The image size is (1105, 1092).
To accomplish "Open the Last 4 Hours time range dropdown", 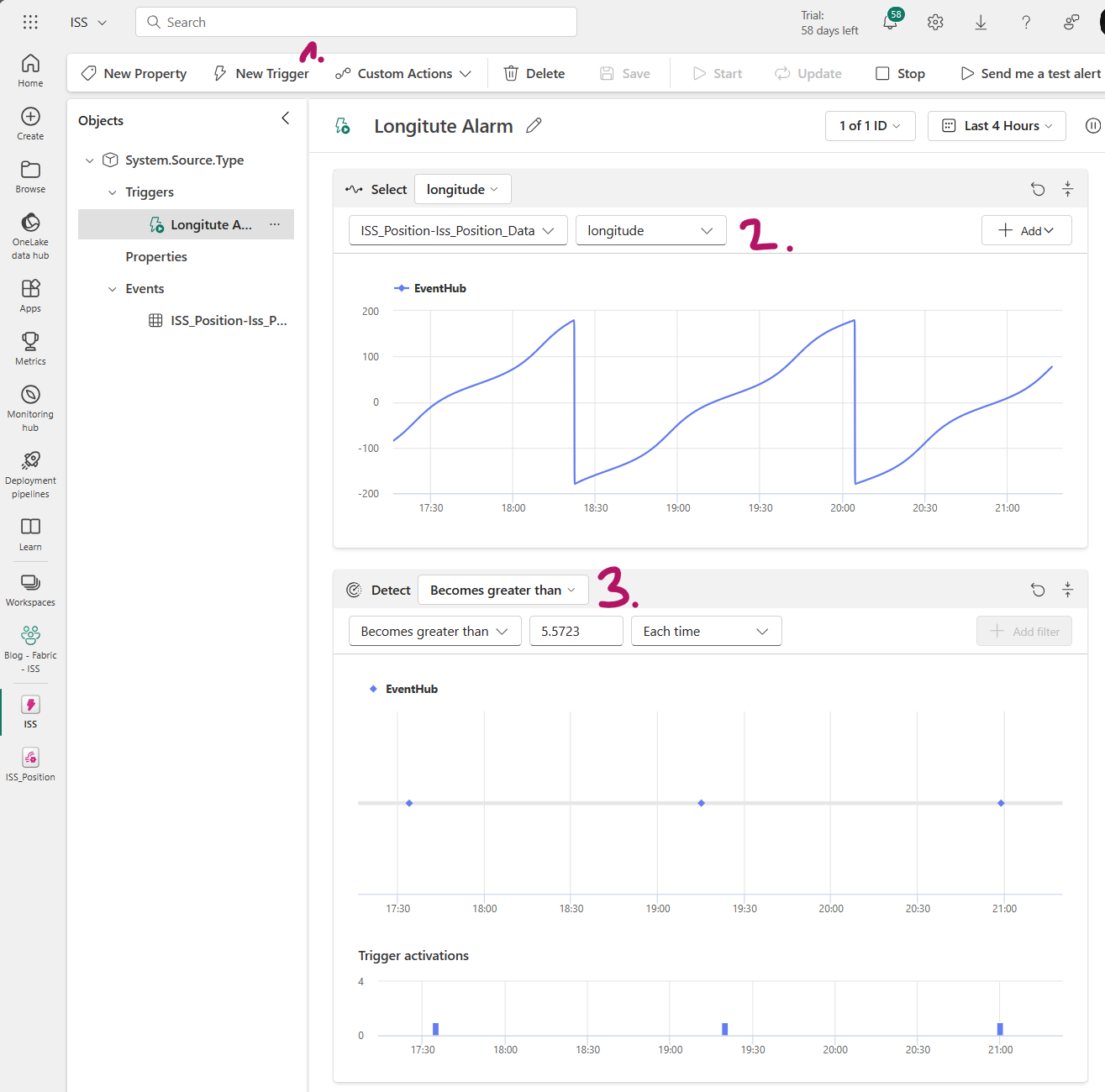I will click(997, 125).
